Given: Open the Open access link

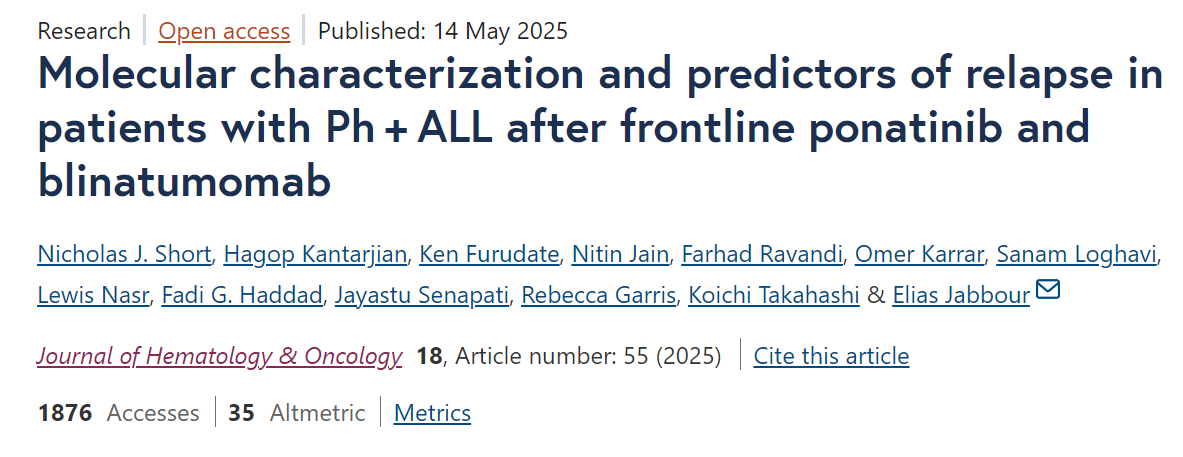Looking at the screenshot, I should pos(224,31).
